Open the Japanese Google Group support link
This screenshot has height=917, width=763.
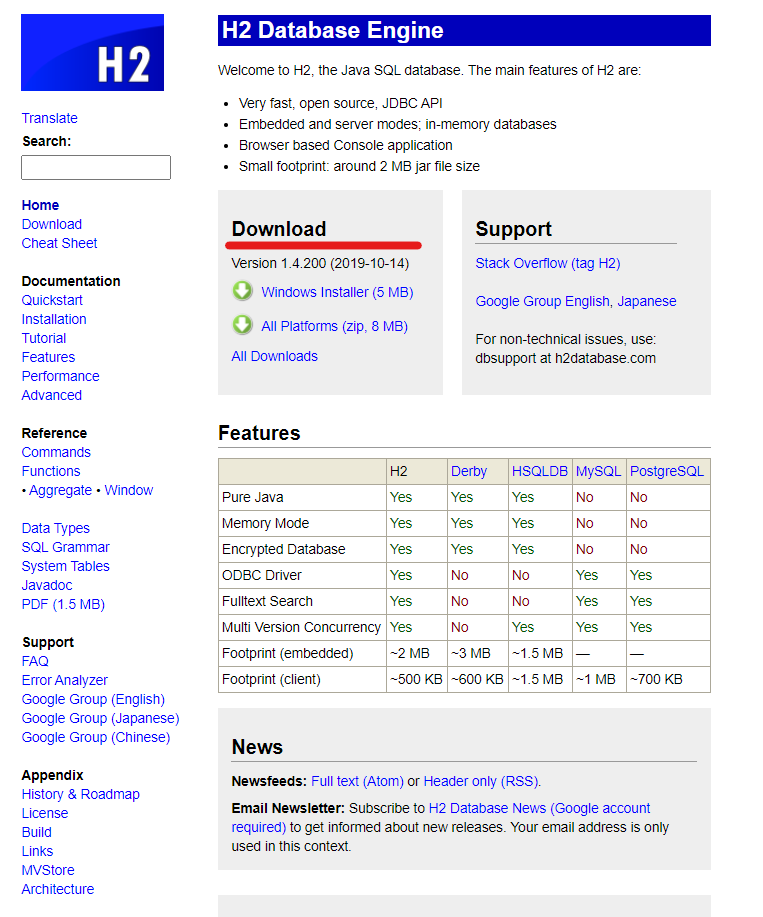point(647,301)
